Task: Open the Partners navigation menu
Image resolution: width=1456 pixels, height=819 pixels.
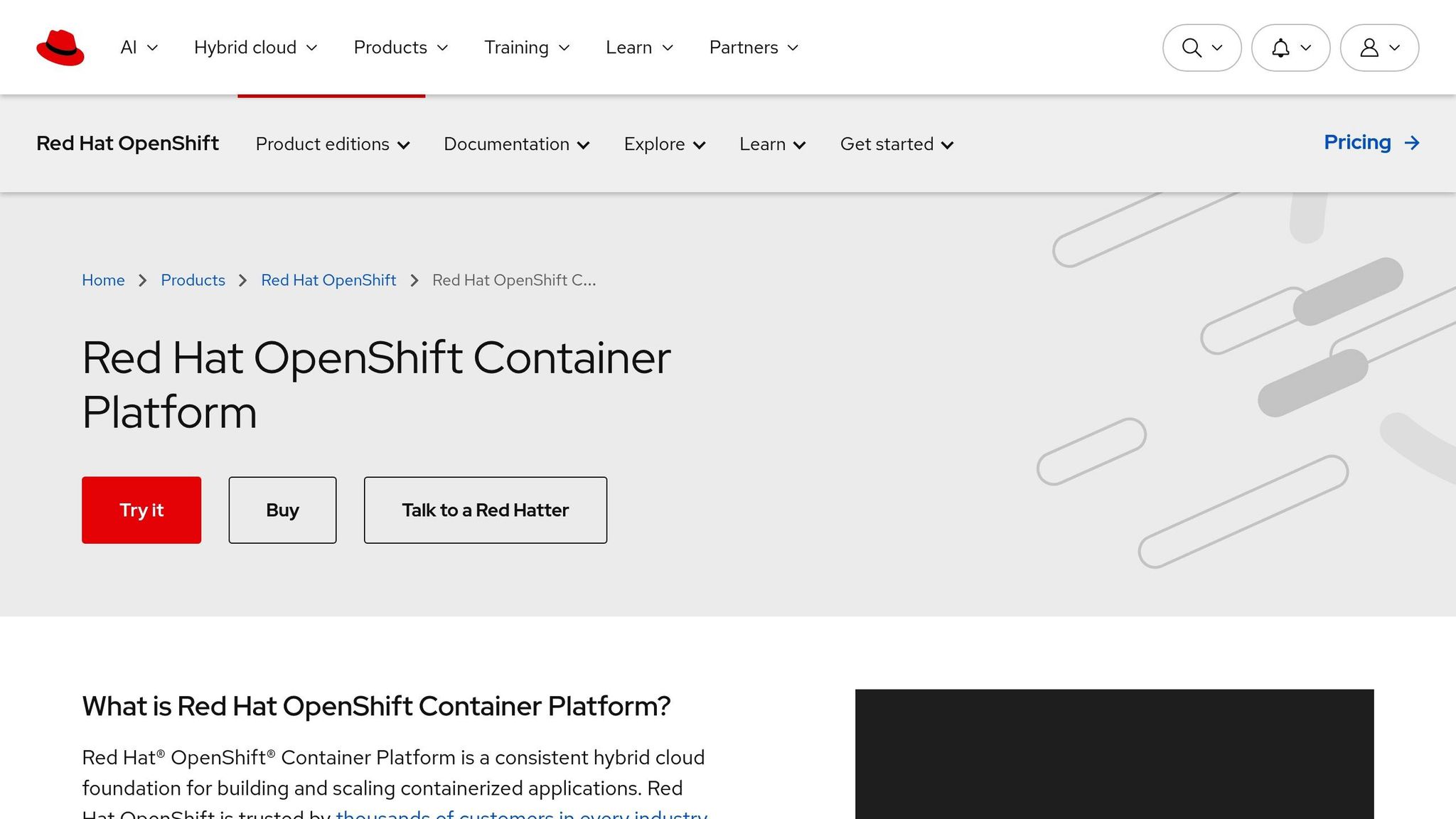Action: (x=753, y=48)
